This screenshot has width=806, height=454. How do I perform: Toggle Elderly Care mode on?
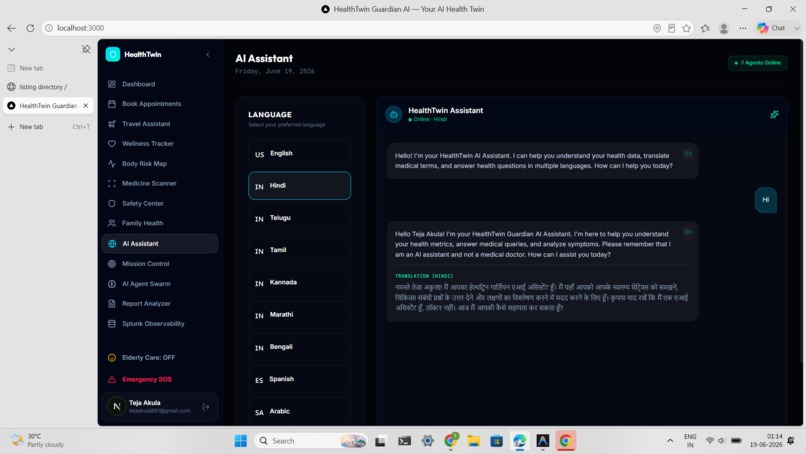pyautogui.click(x=159, y=357)
